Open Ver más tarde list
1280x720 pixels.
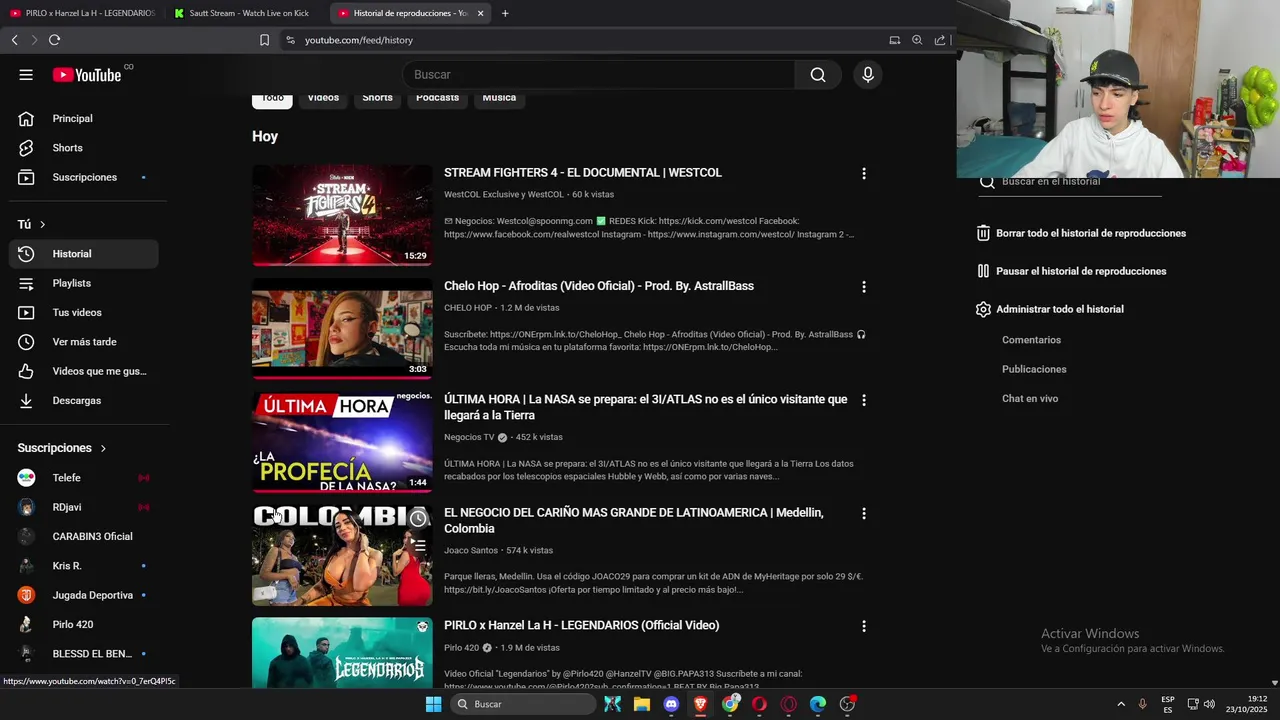click(84, 342)
